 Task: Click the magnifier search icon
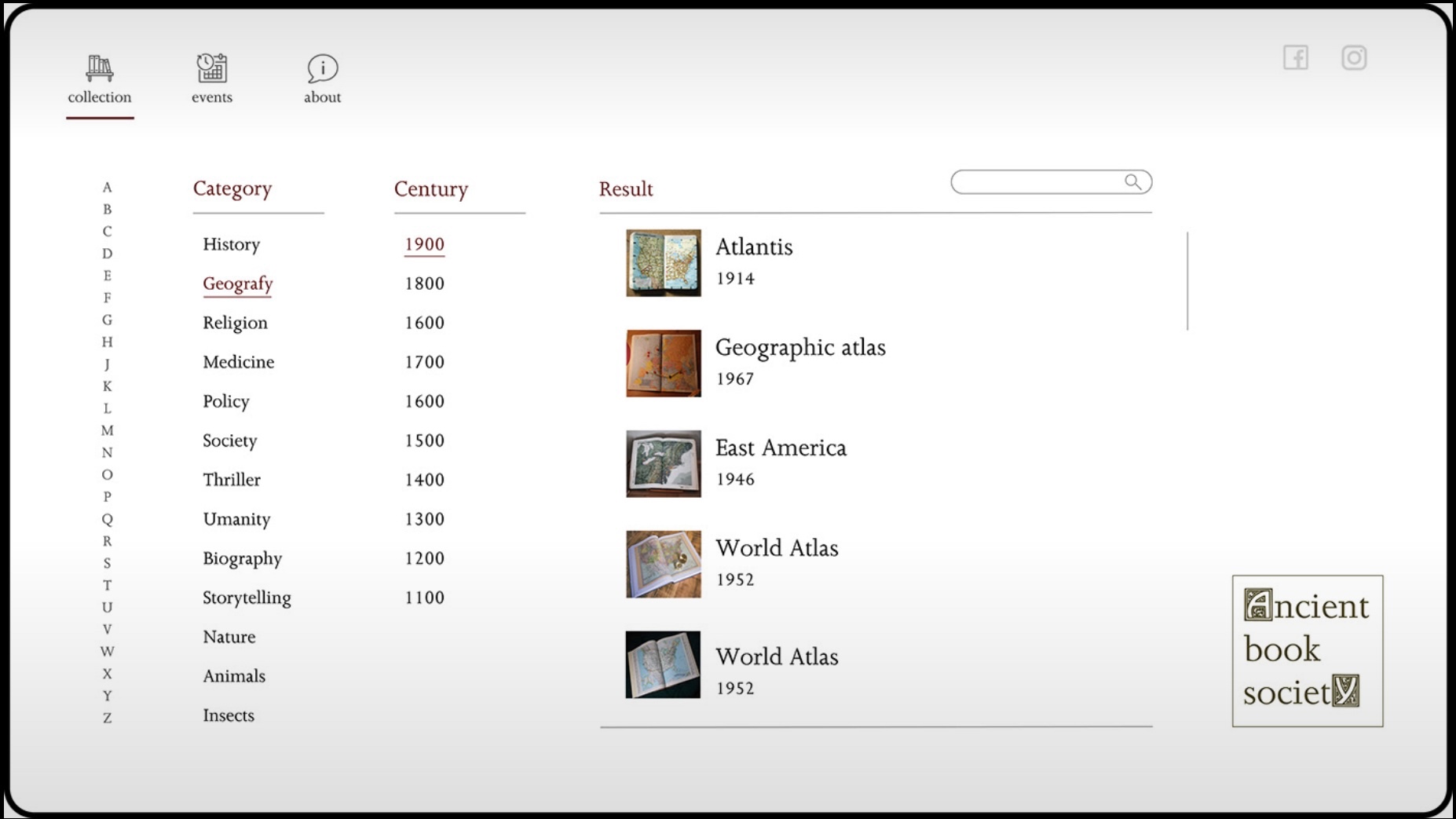coord(1132,182)
